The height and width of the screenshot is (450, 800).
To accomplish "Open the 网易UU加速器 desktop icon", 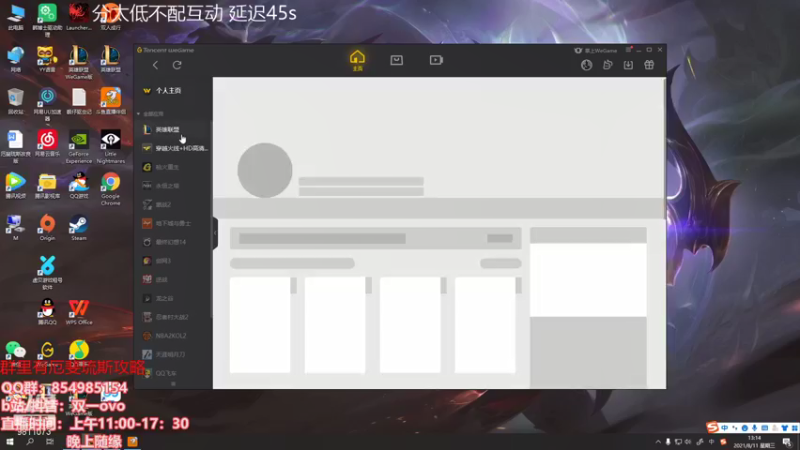I will 47,104.
